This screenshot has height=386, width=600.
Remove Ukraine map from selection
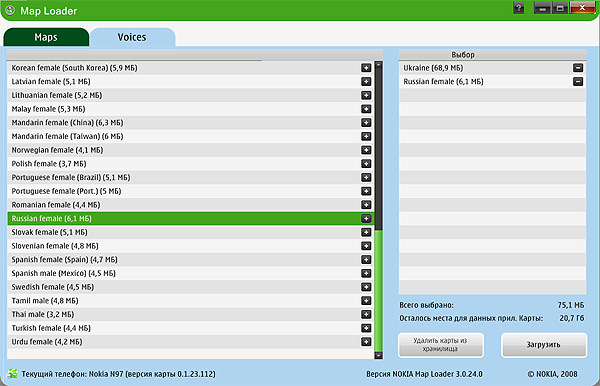coord(578,68)
